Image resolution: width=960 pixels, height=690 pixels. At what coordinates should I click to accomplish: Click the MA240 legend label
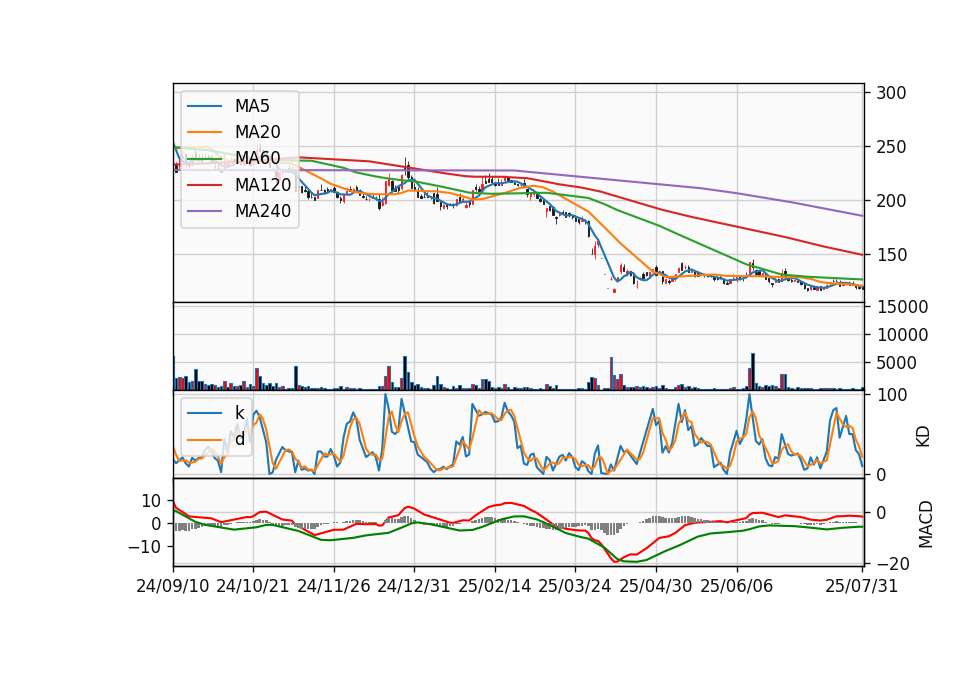[263, 211]
